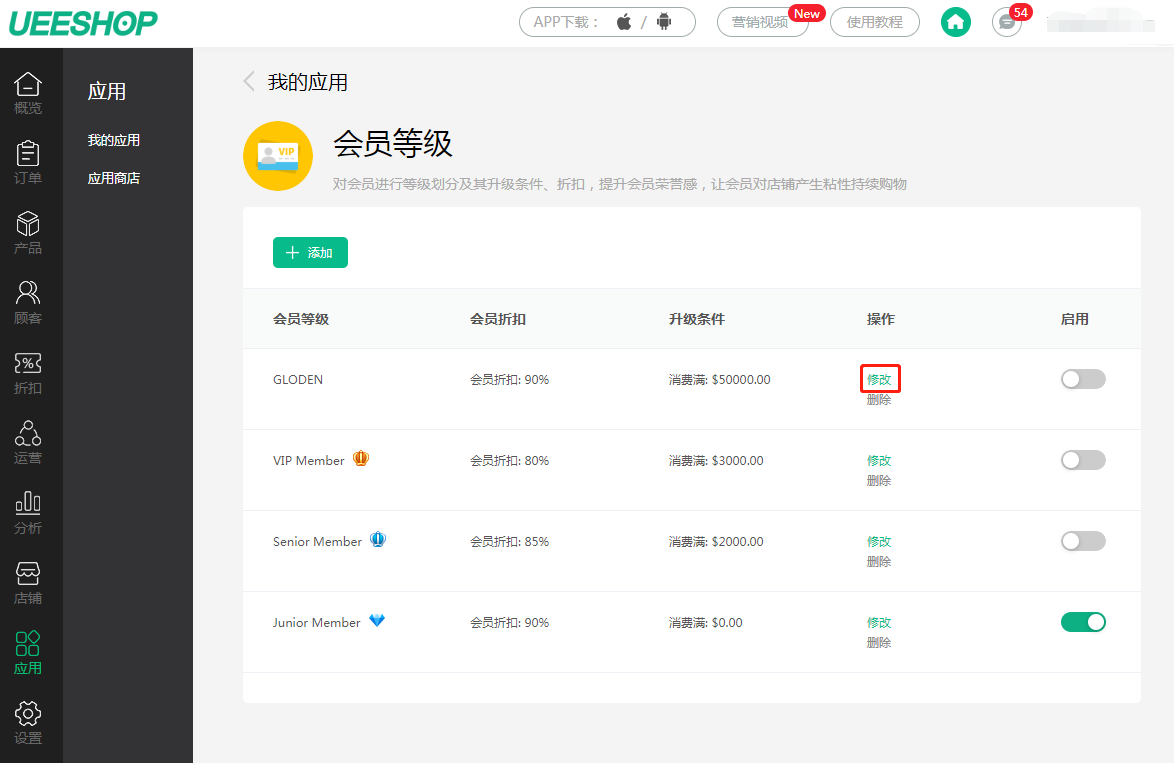This screenshot has height=763, width=1174.
Task: Click the blue crown beside Senior Member
Action: pyautogui.click(x=378, y=539)
